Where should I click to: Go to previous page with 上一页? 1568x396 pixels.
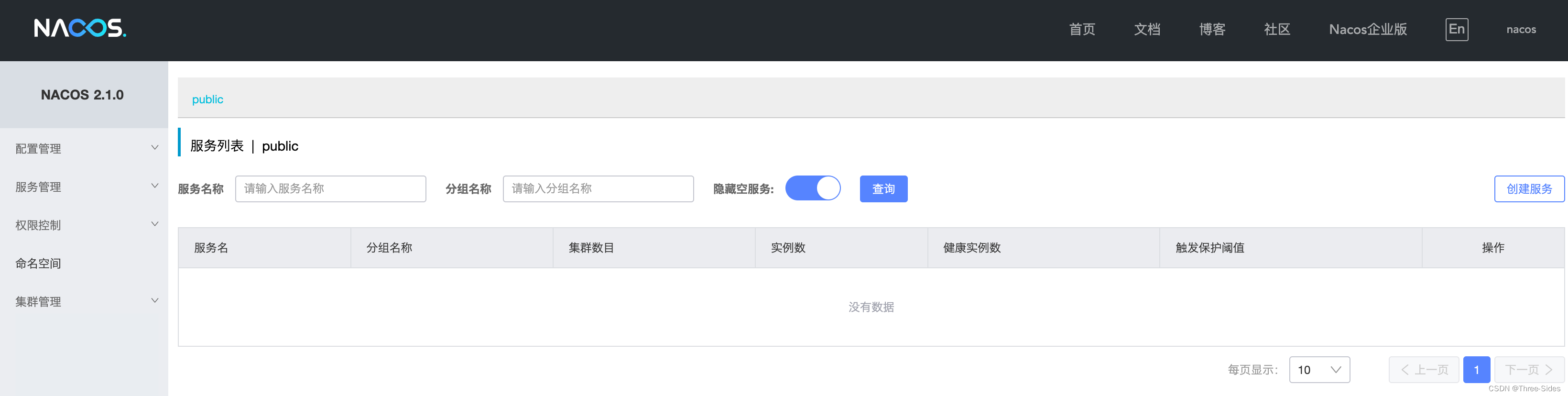[1424, 370]
